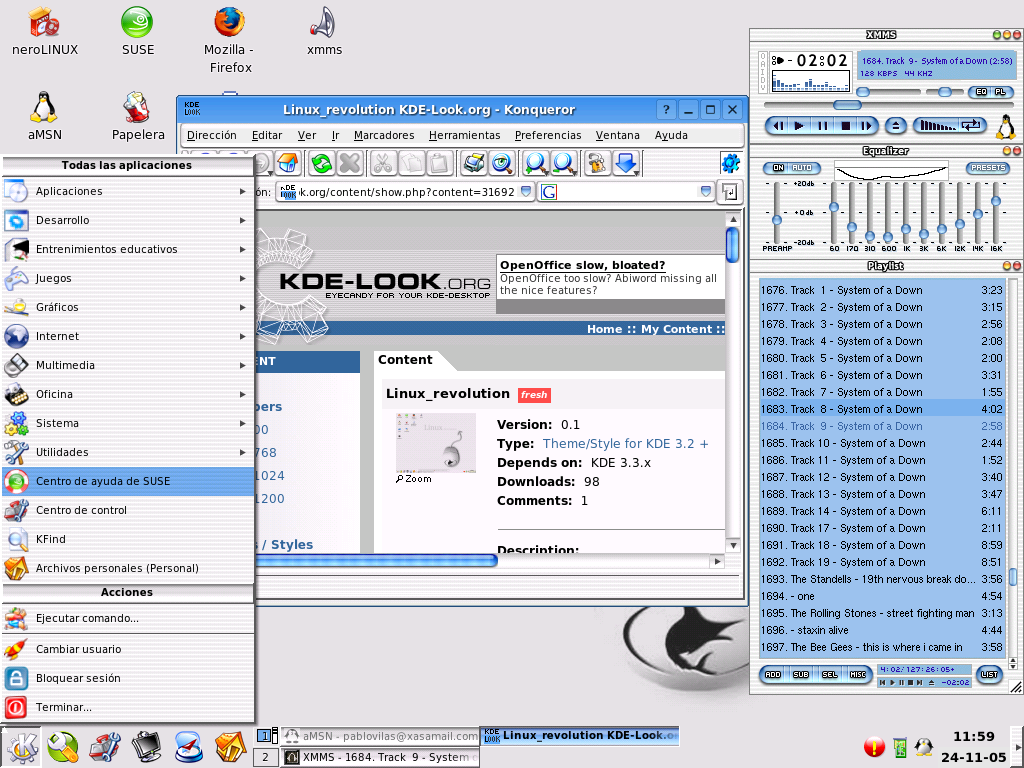
Task: Go to home page in Konqueror toolbar
Action: coord(287,163)
